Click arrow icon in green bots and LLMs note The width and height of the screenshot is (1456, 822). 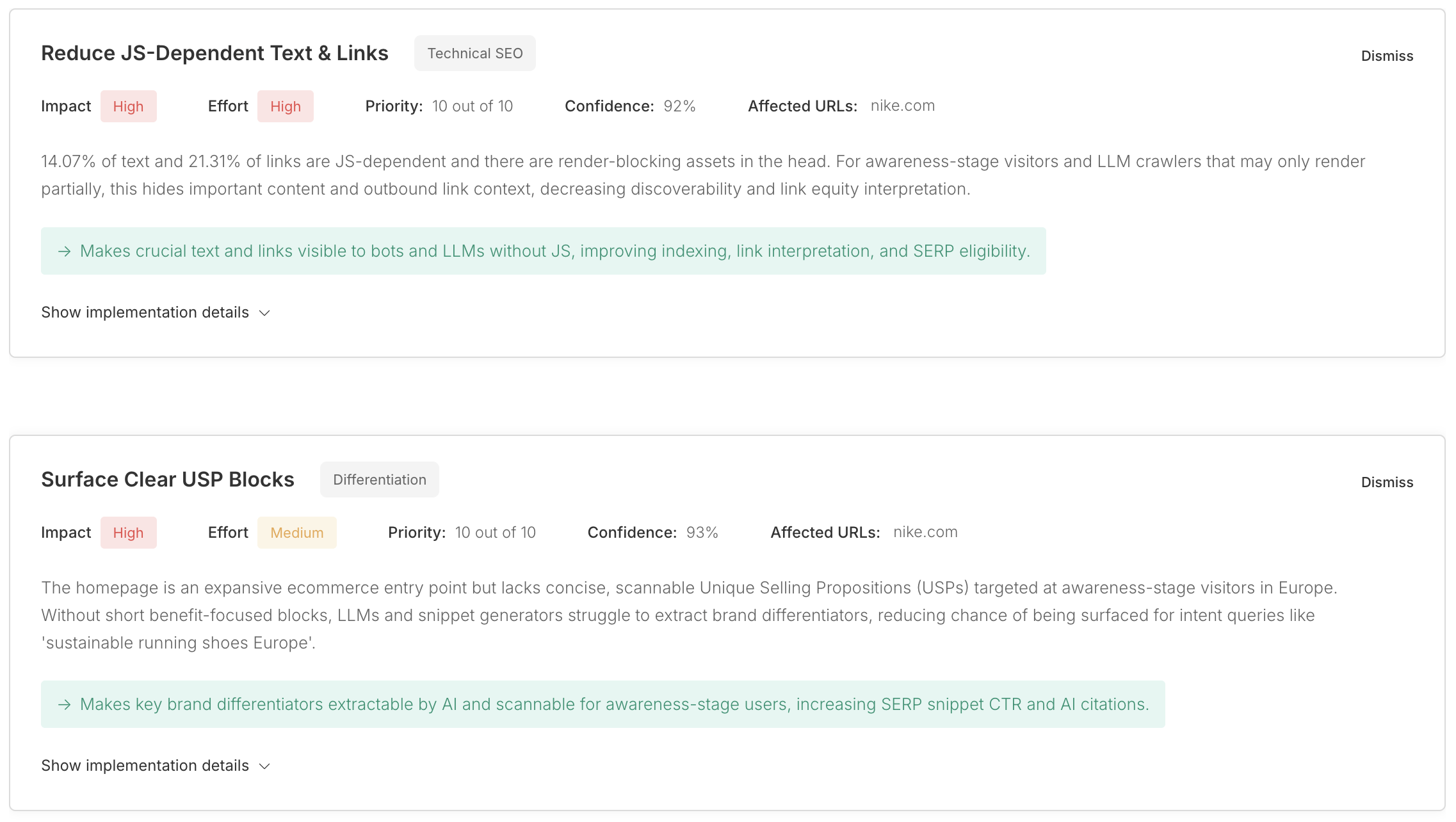tap(64, 252)
